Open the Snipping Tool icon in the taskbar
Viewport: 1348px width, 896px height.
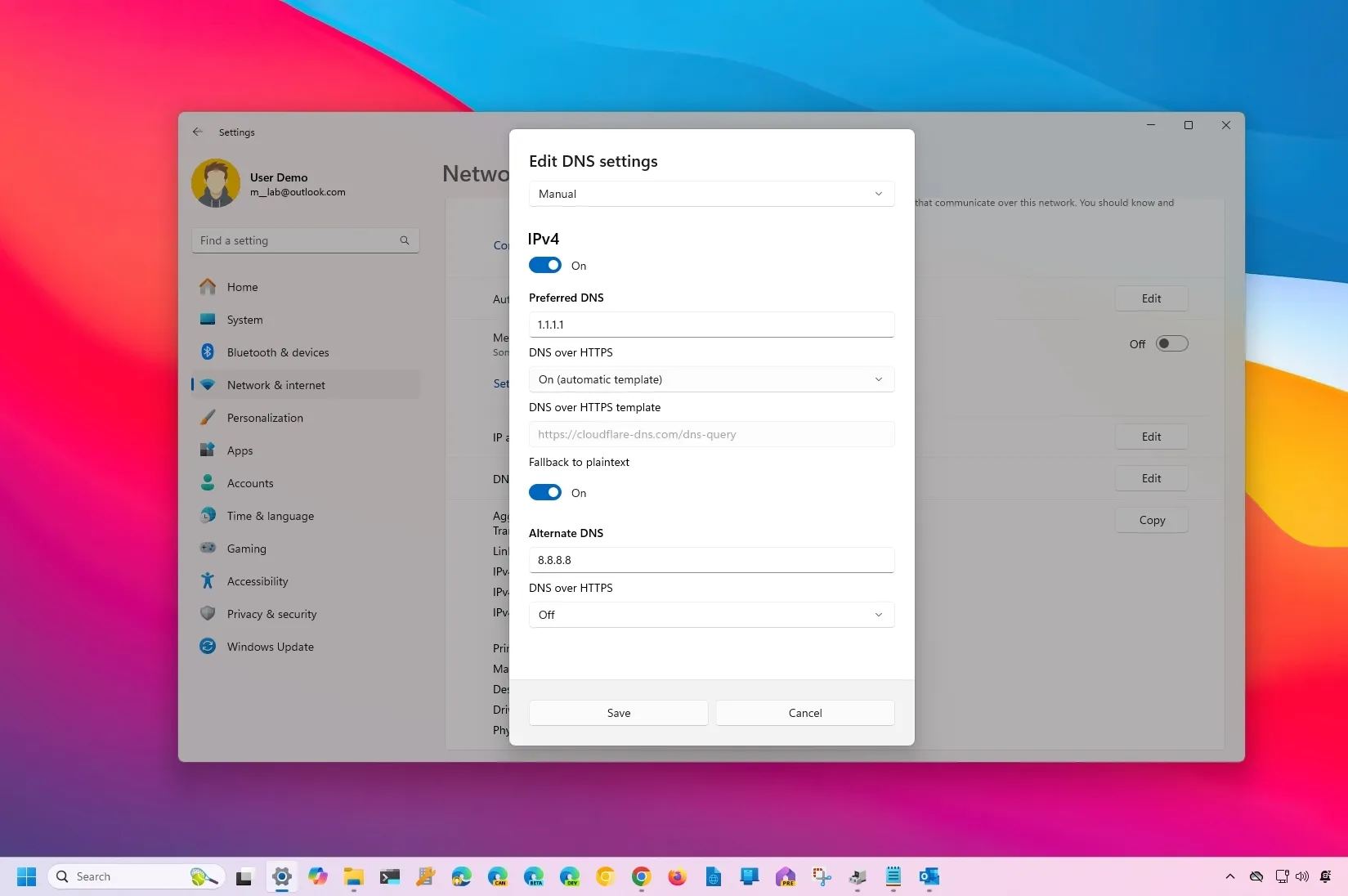(x=822, y=877)
